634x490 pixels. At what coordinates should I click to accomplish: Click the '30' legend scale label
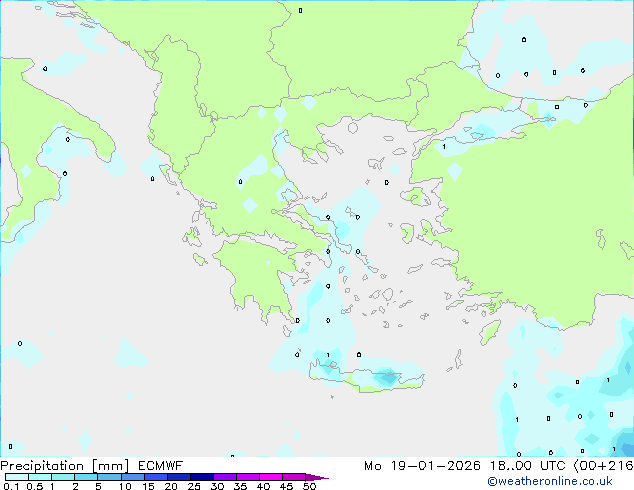pos(217,486)
